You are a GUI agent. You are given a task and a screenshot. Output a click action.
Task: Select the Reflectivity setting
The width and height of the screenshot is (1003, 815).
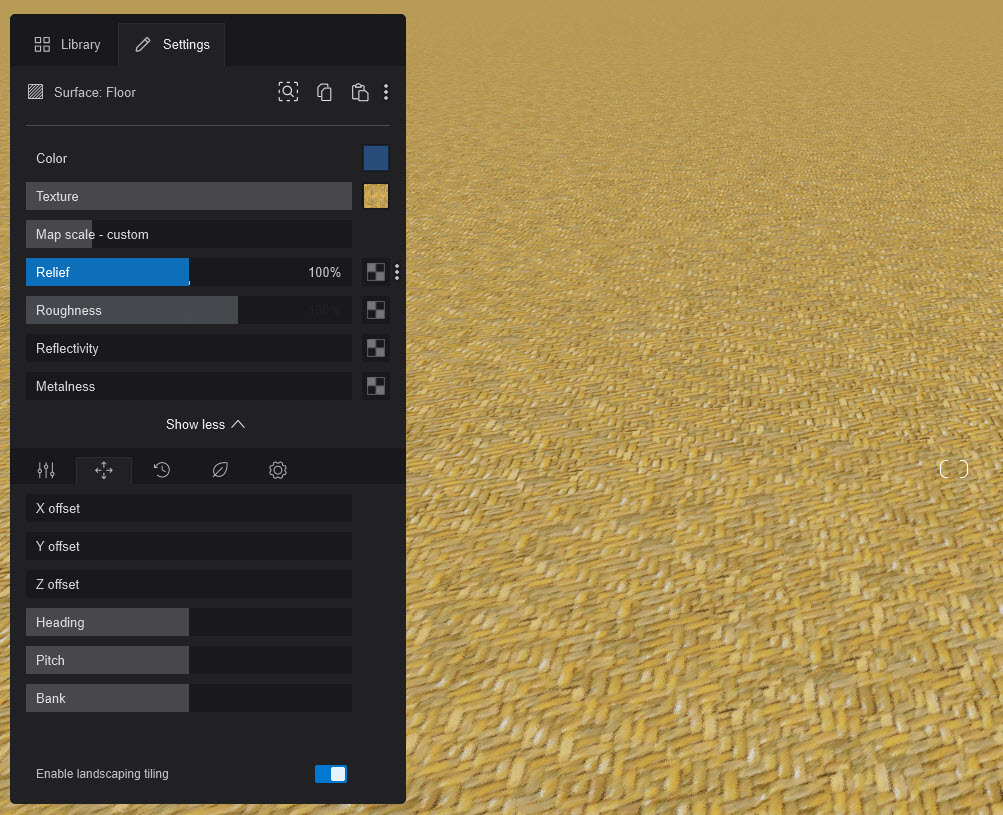(x=188, y=348)
